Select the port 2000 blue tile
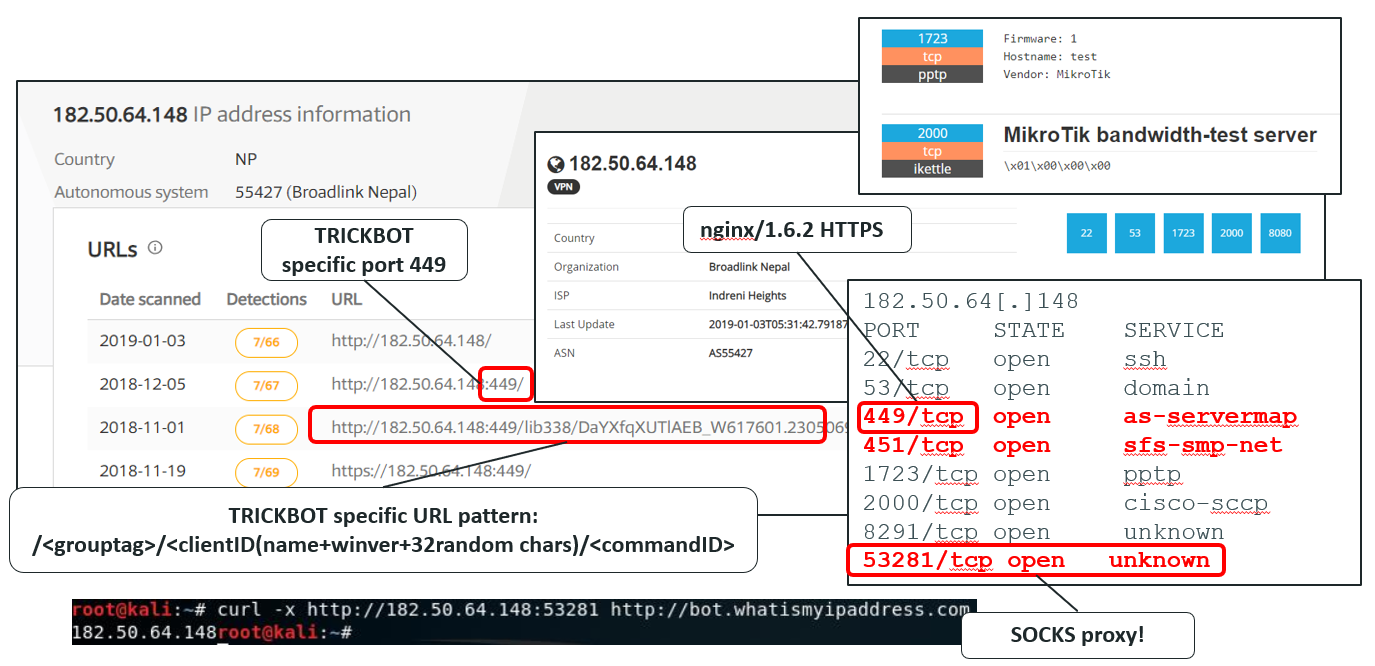 coord(1231,233)
